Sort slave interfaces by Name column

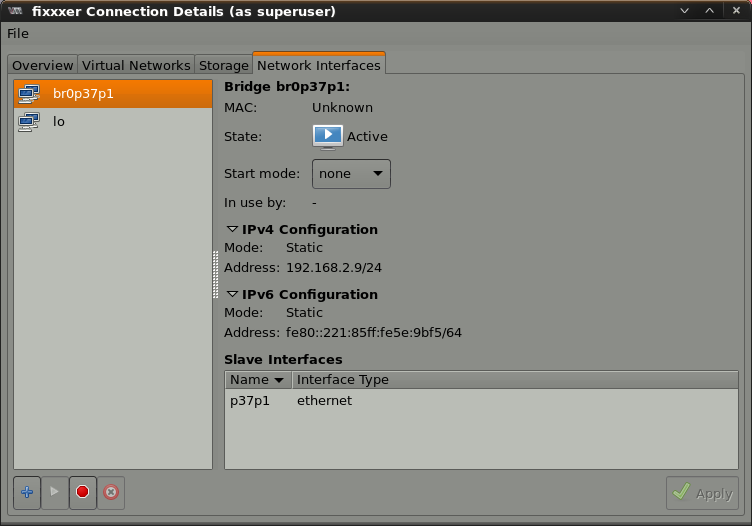257,380
